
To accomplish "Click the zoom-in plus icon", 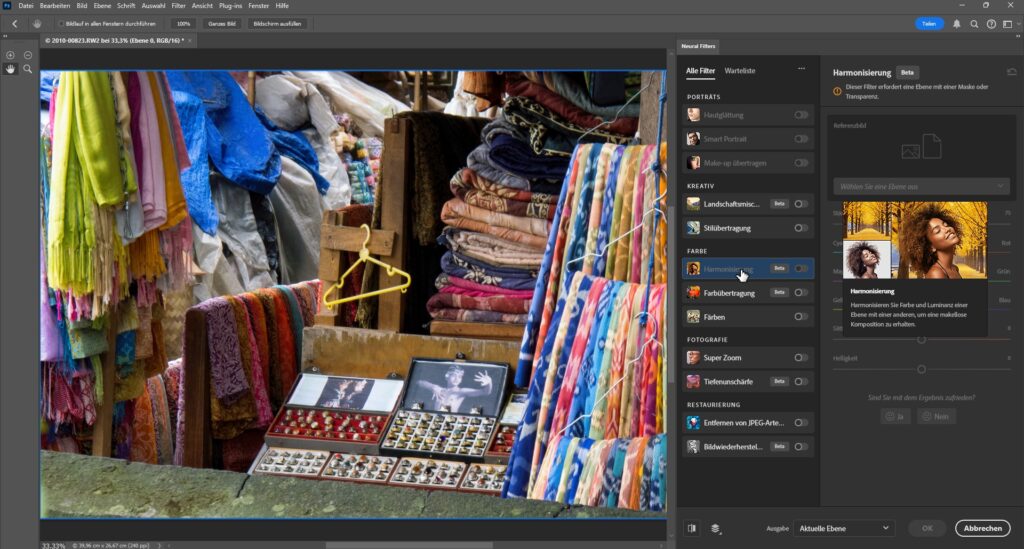I will [11, 55].
